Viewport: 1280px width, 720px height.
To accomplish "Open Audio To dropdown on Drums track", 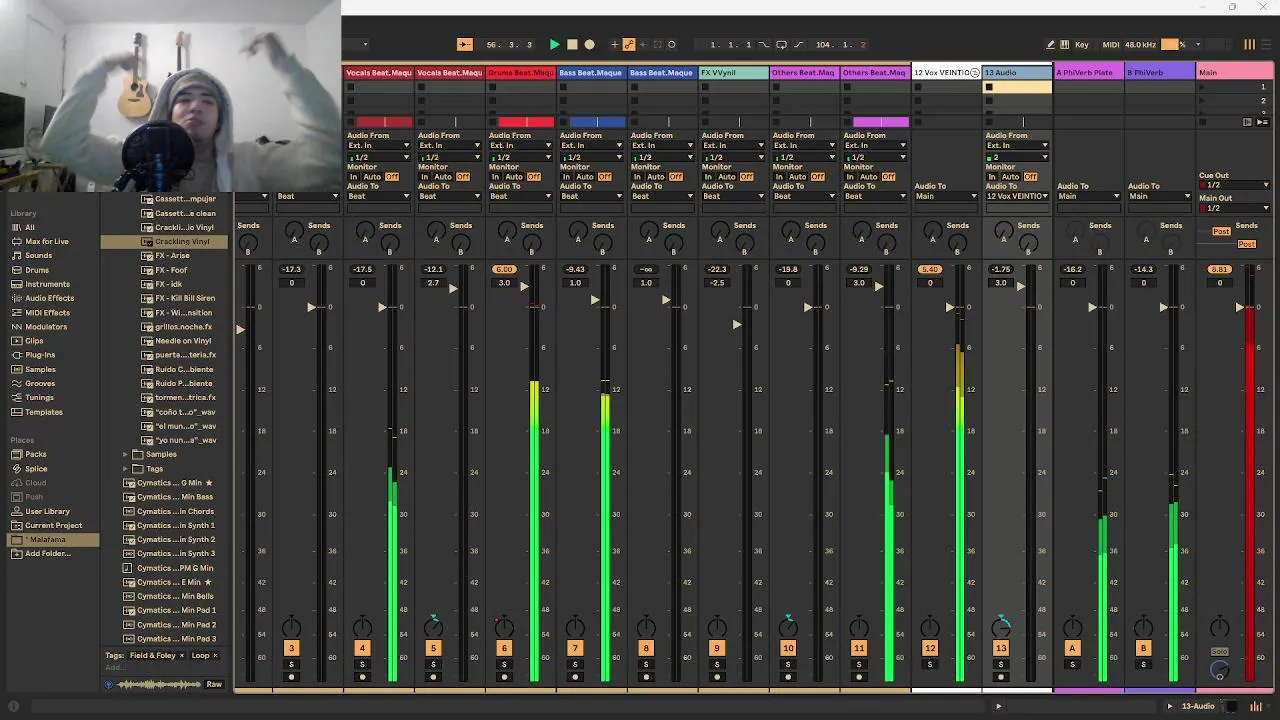I will (x=520, y=196).
